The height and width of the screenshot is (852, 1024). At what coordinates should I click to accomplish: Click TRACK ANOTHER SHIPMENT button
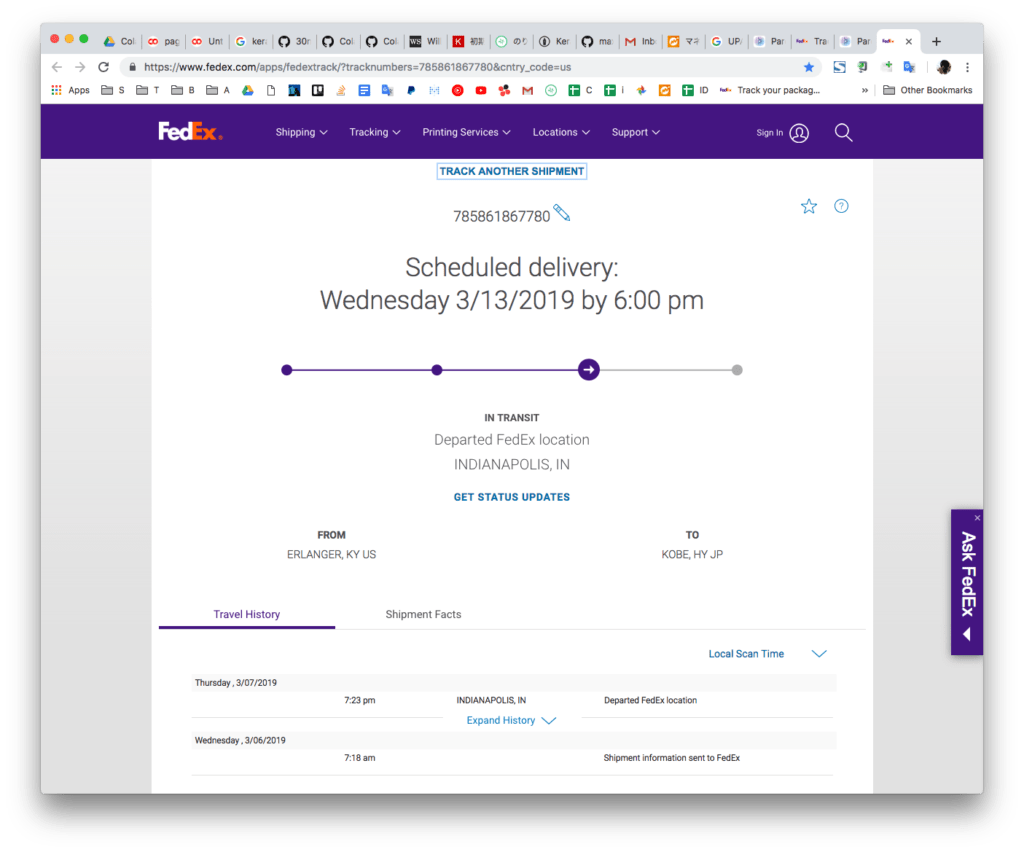[x=511, y=171]
